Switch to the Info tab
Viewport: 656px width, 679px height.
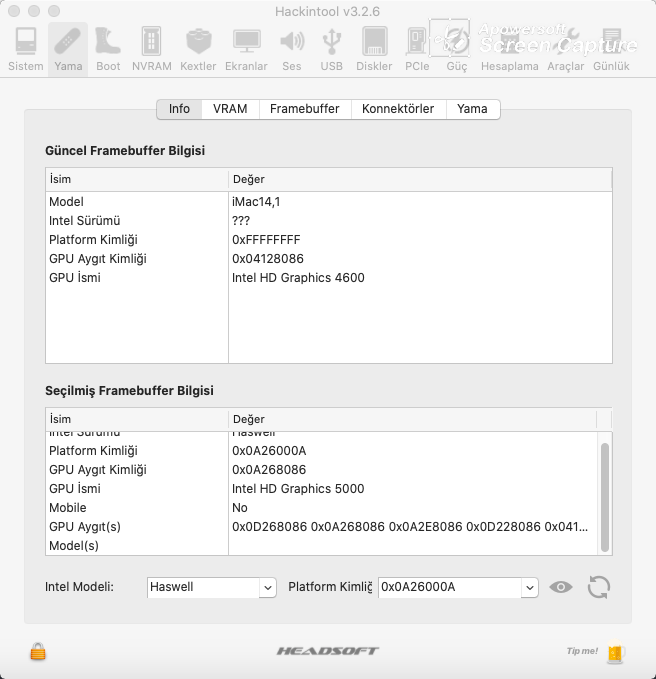pyautogui.click(x=179, y=109)
